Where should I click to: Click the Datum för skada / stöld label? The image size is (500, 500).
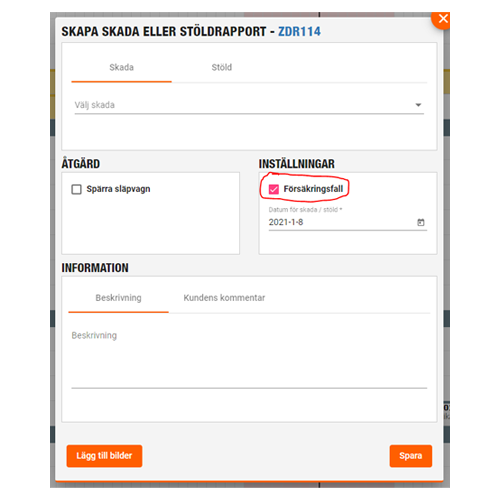pyautogui.click(x=305, y=210)
